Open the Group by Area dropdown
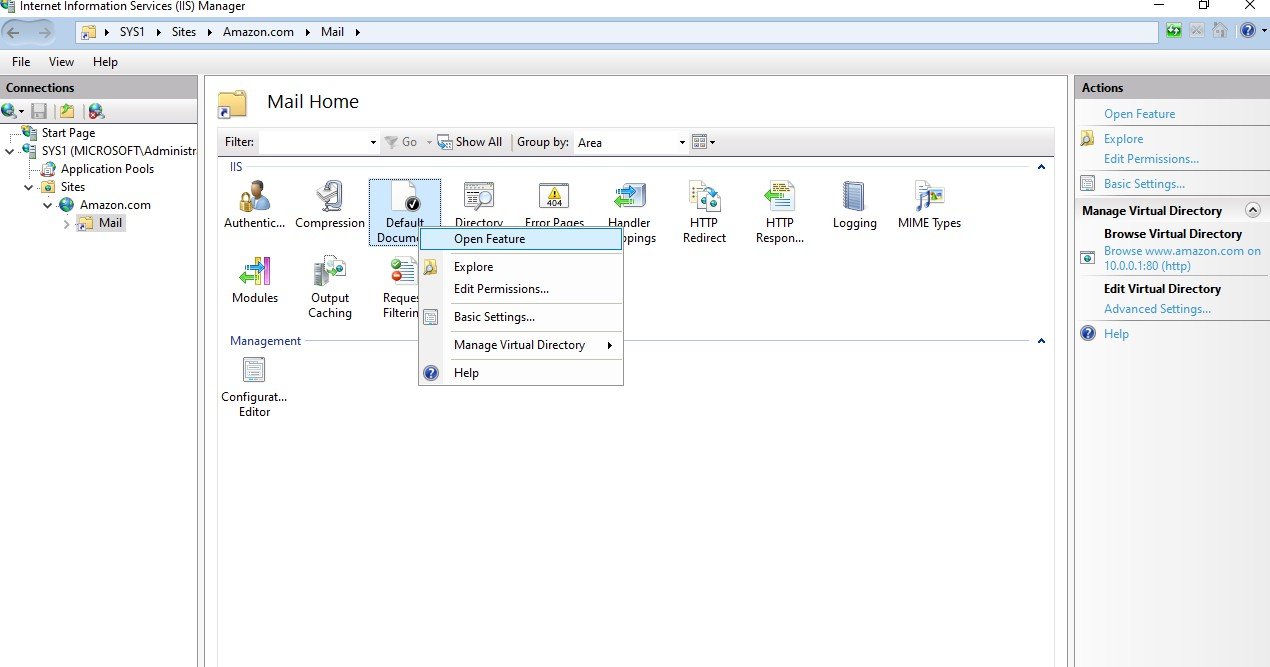Image resolution: width=1270 pixels, height=667 pixels. (x=683, y=142)
